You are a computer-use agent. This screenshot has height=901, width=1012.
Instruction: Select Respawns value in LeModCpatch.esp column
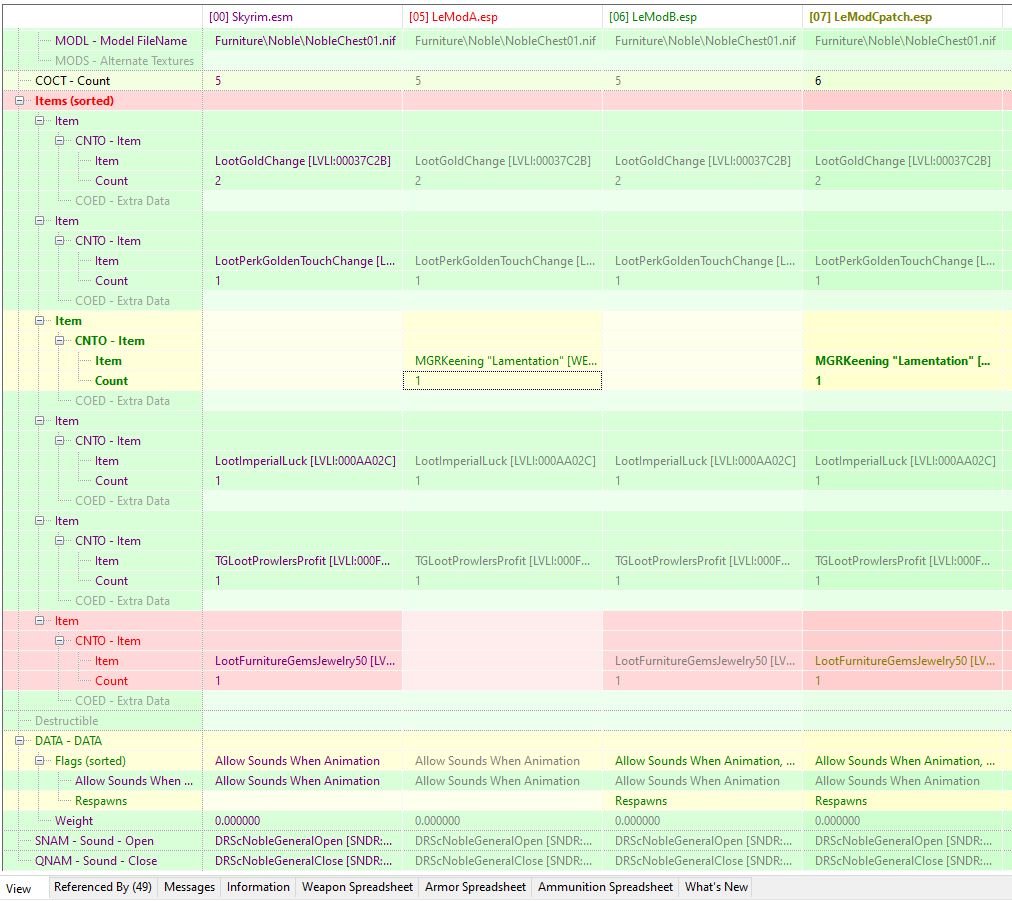902,801
